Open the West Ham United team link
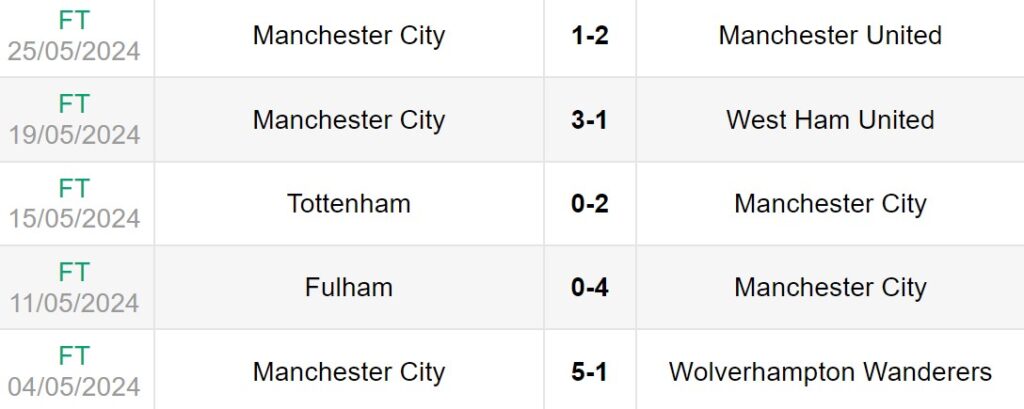Image resolution: width=1024 pixels, height=409 pixels. pos(830,120)
